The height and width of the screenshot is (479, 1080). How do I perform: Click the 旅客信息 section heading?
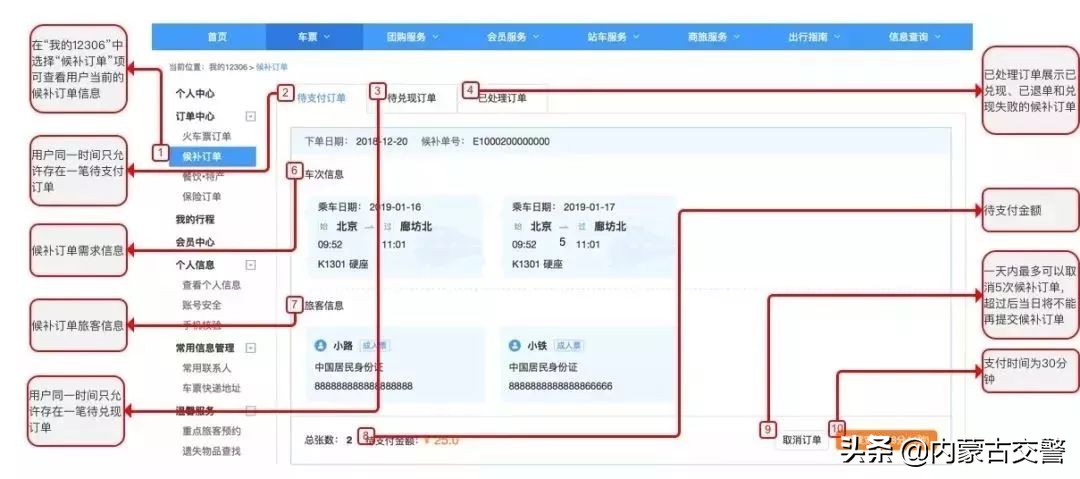324,305
